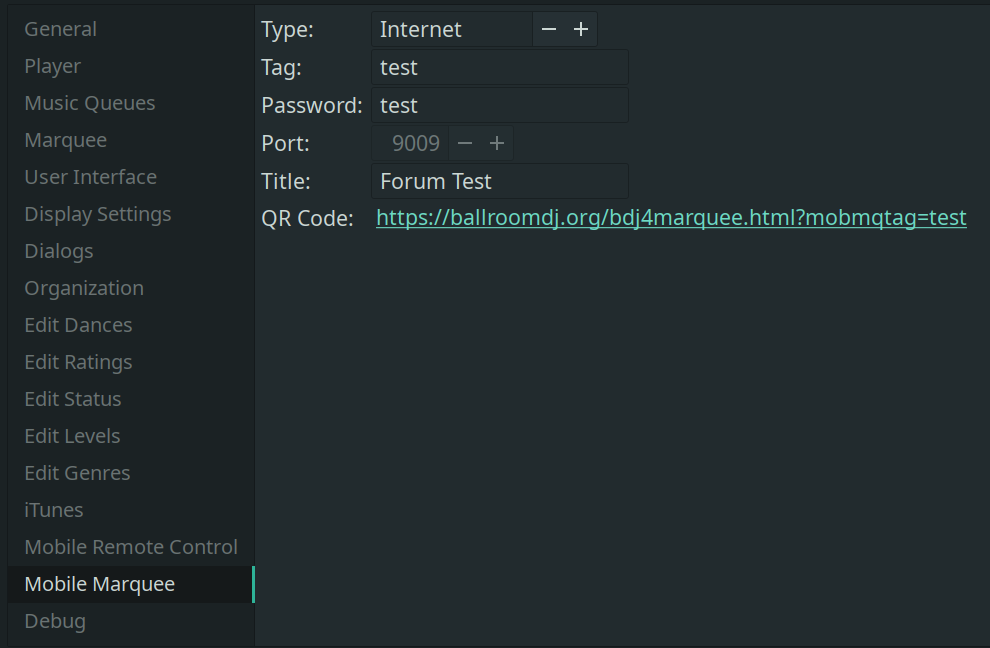Click the plus button beside Type Internet
Screen dimensions: 990x648
pos(581,30)
